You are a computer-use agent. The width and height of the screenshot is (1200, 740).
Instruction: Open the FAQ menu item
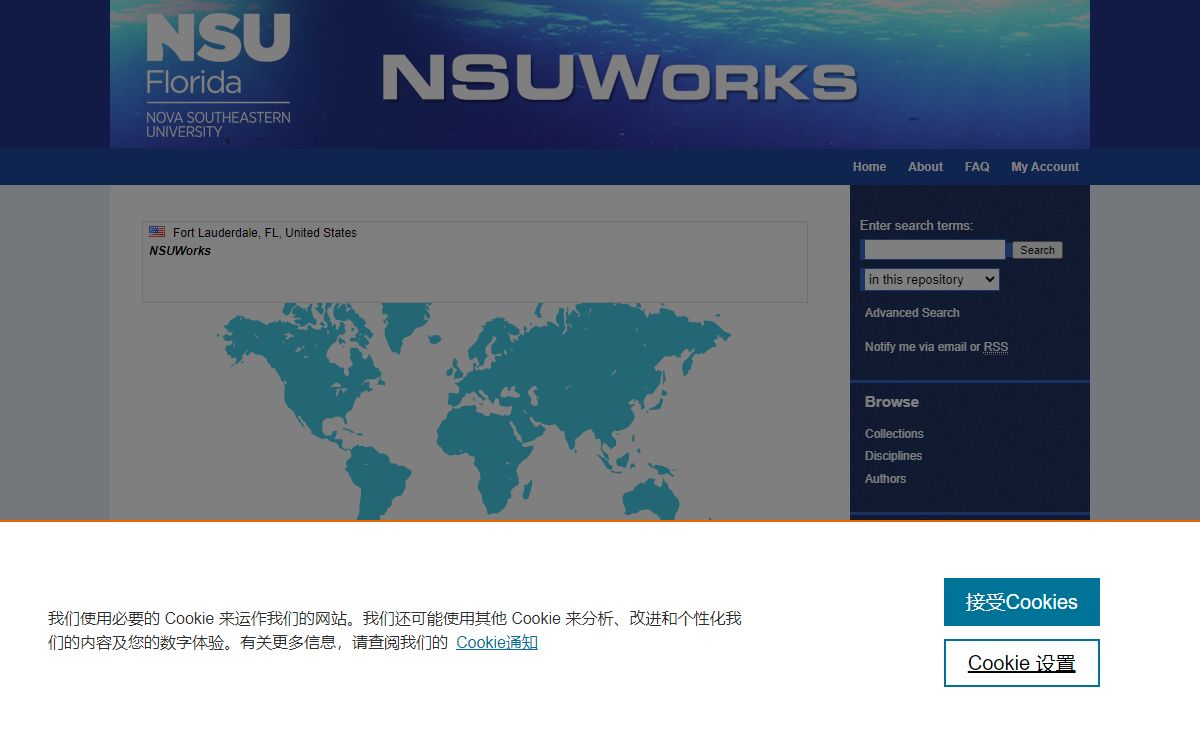(x=977, y=167)
